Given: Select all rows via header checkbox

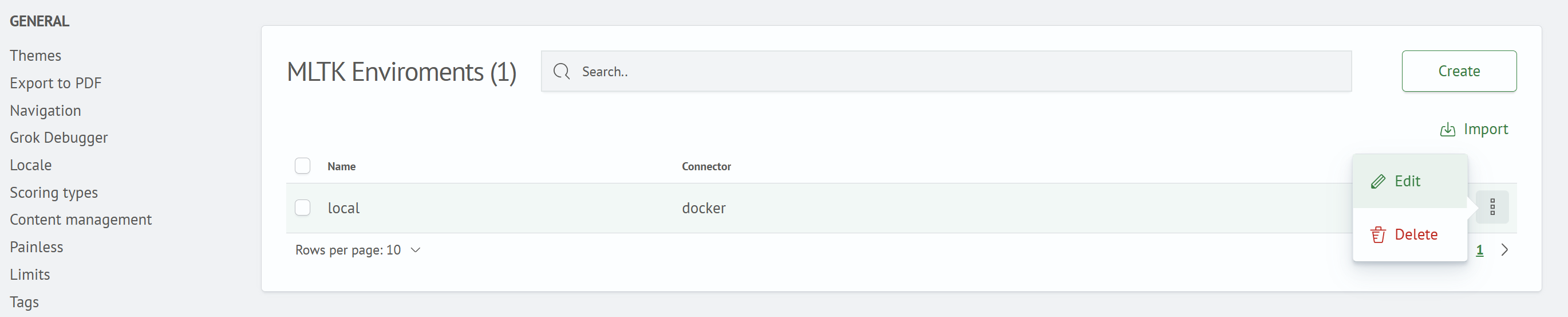Looking at the screenshot, I should pos(302,166).
